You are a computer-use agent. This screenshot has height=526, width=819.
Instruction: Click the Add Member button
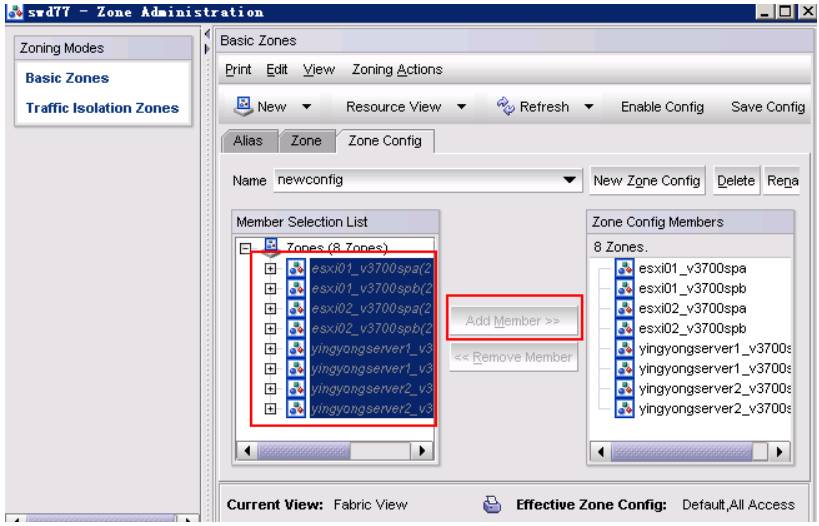pyautogui.click(x=513, y=320)
